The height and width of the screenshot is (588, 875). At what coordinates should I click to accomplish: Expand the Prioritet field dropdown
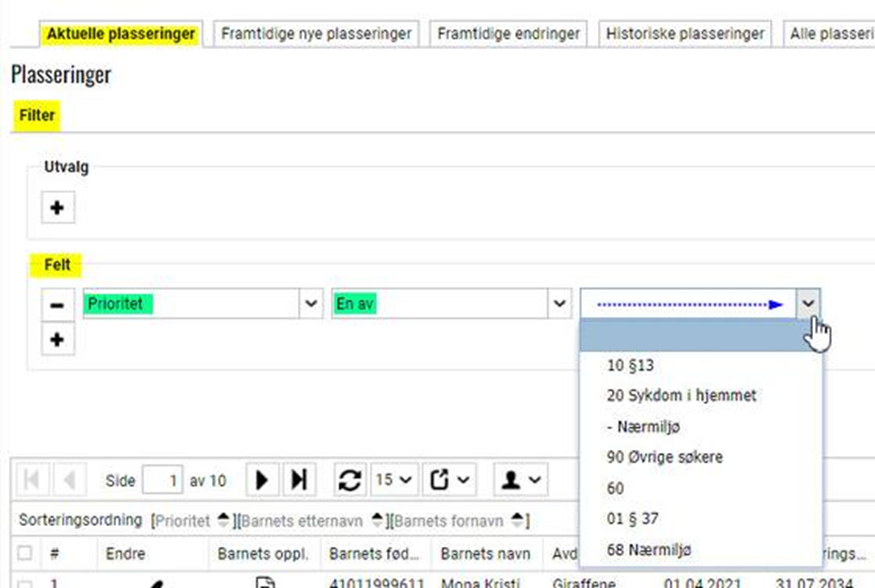click(x=310, y=304)
